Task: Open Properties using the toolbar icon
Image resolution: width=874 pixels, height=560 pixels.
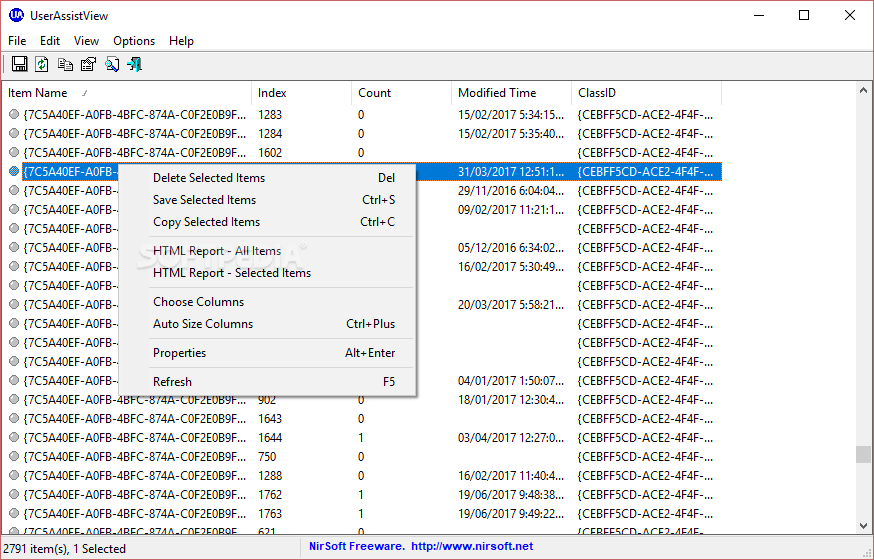Action: (88, 65)
